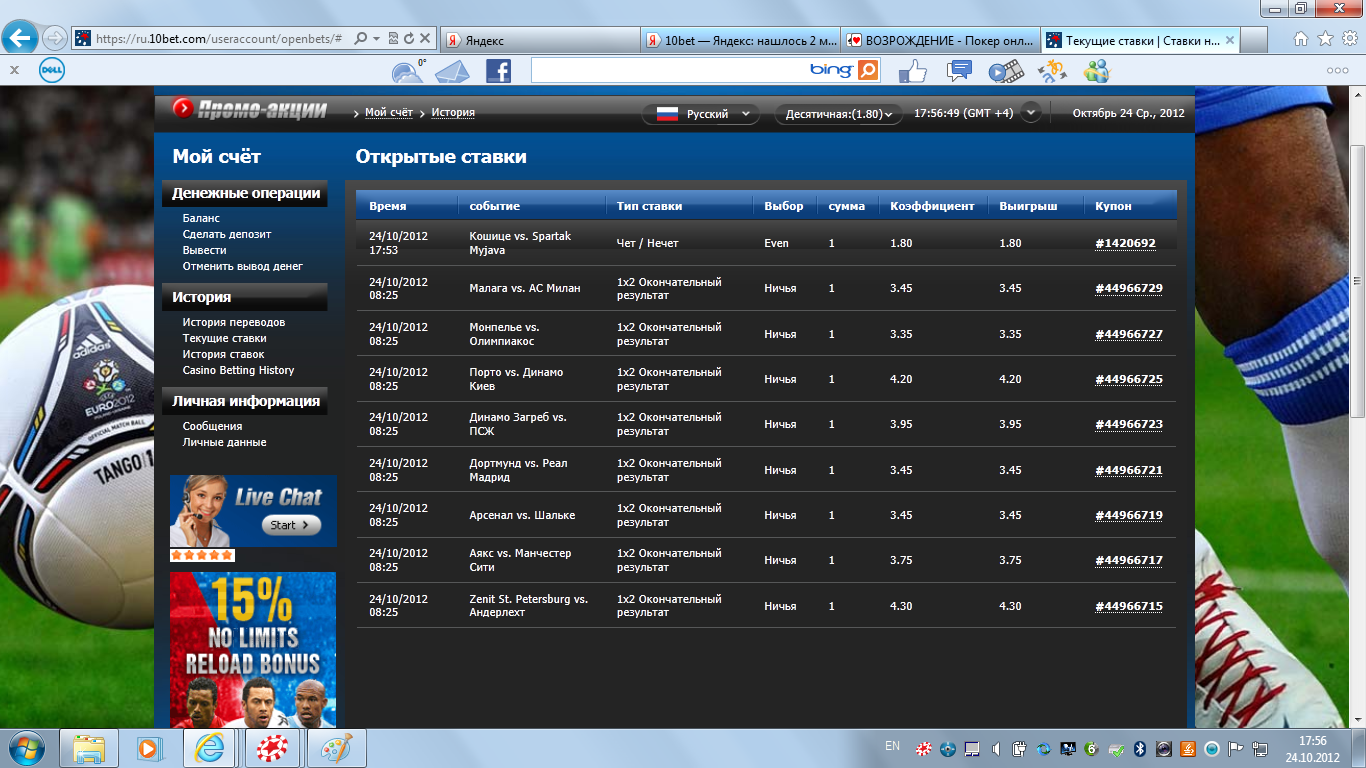Click the thumbs-up Like icon in toolbar
Screen dimensions: 1366x768
pyautogui.click(x=912, y=71)
